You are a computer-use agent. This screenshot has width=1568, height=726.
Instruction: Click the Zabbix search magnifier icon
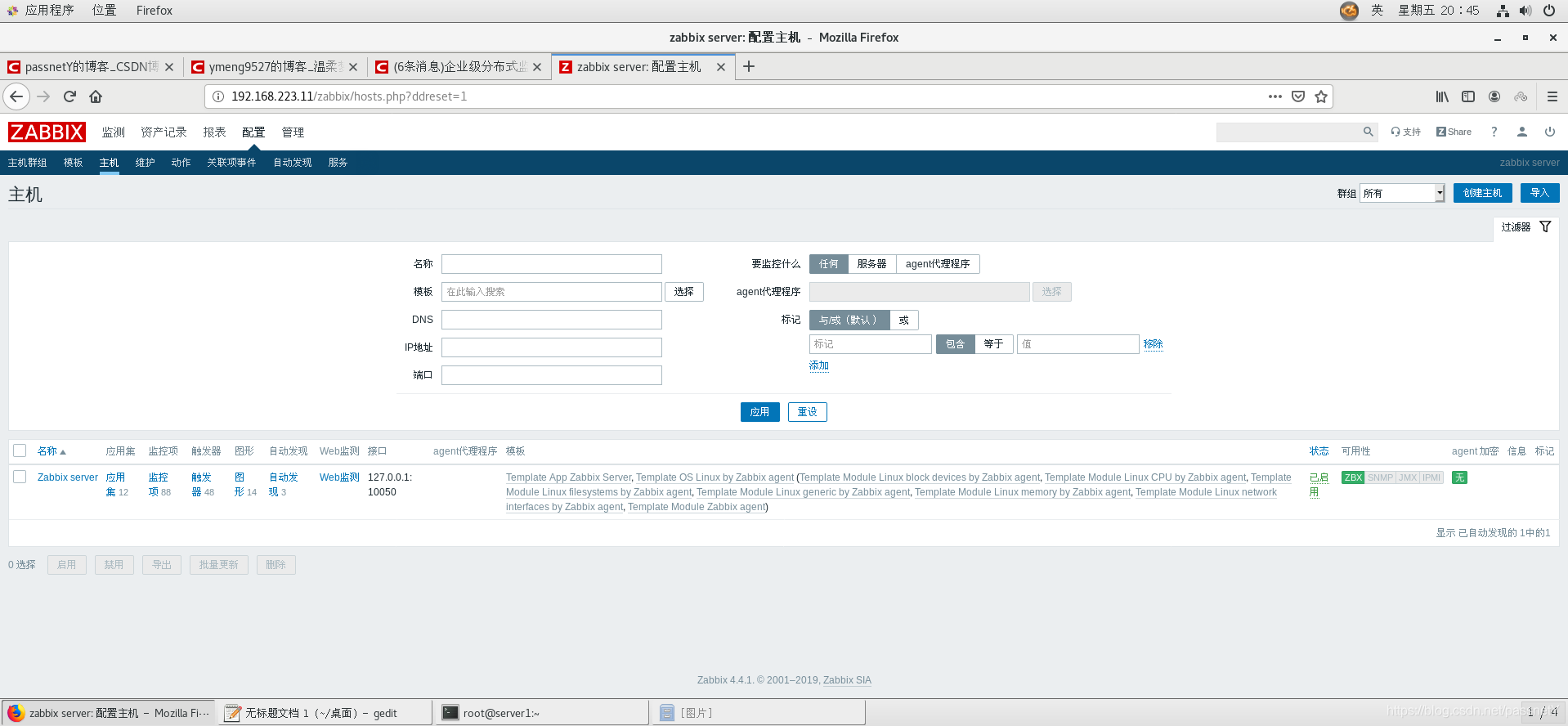coord(1368,132)
